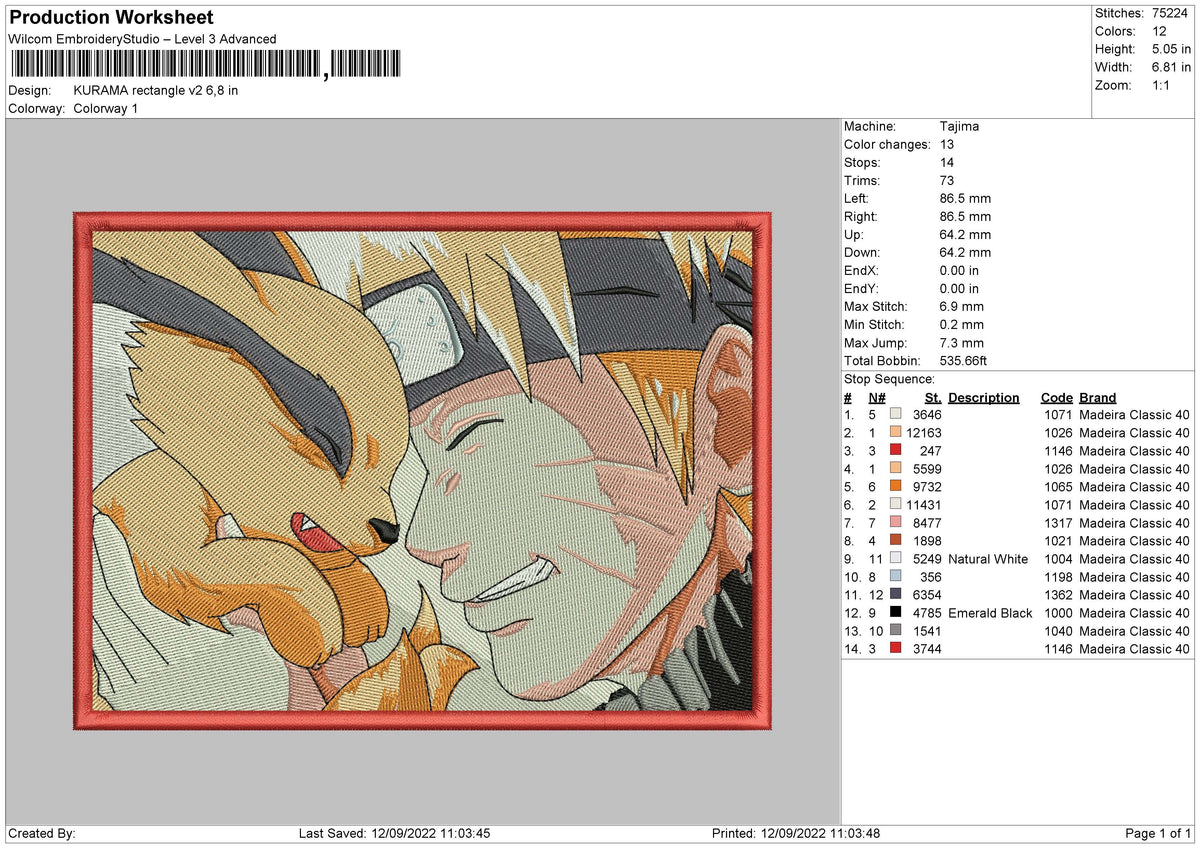Click 'Wilcom EmbroideryStudio – Level 3 Advanced' text
This screenshot has width=1200, height=848.
point(143,39)
